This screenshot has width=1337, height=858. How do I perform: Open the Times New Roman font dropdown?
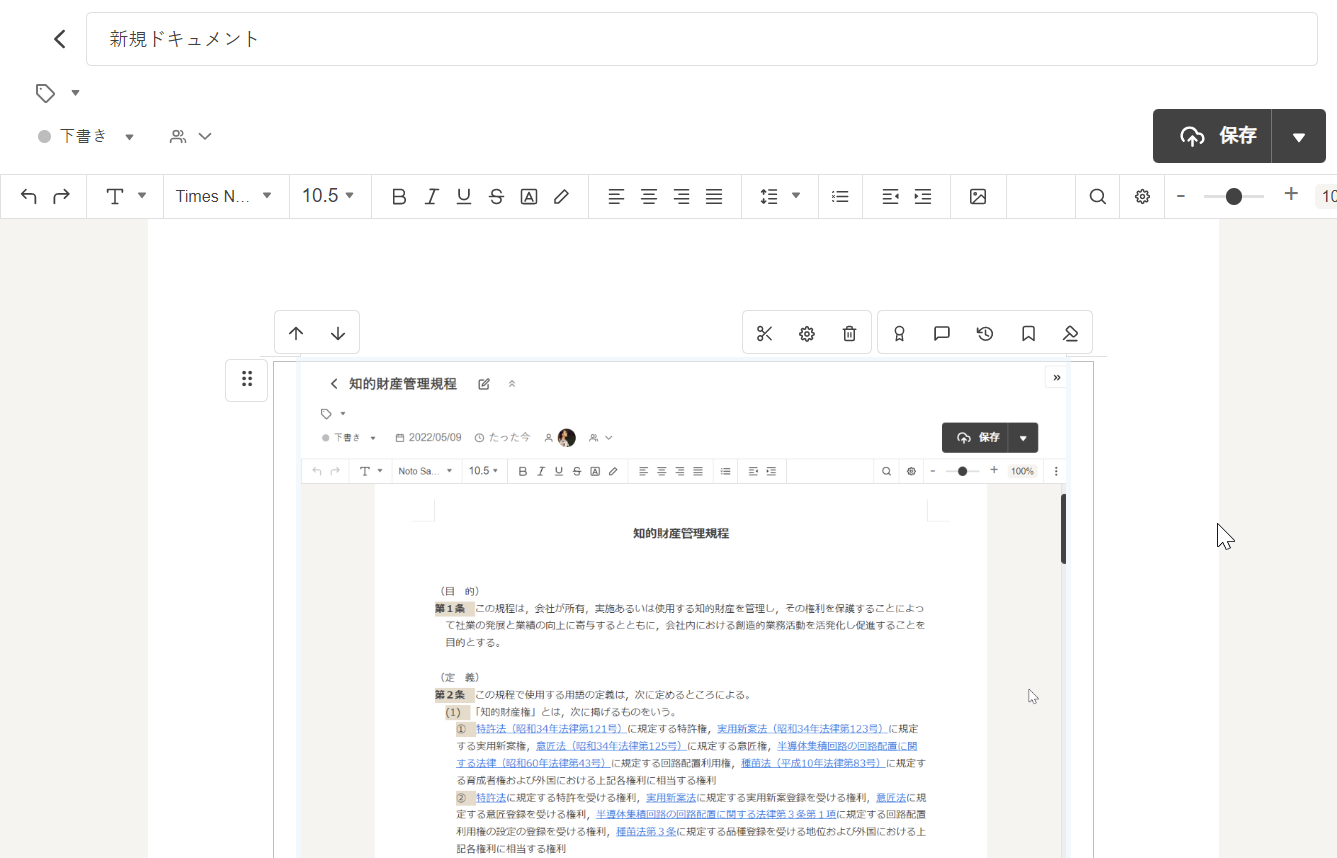(225, 196)
